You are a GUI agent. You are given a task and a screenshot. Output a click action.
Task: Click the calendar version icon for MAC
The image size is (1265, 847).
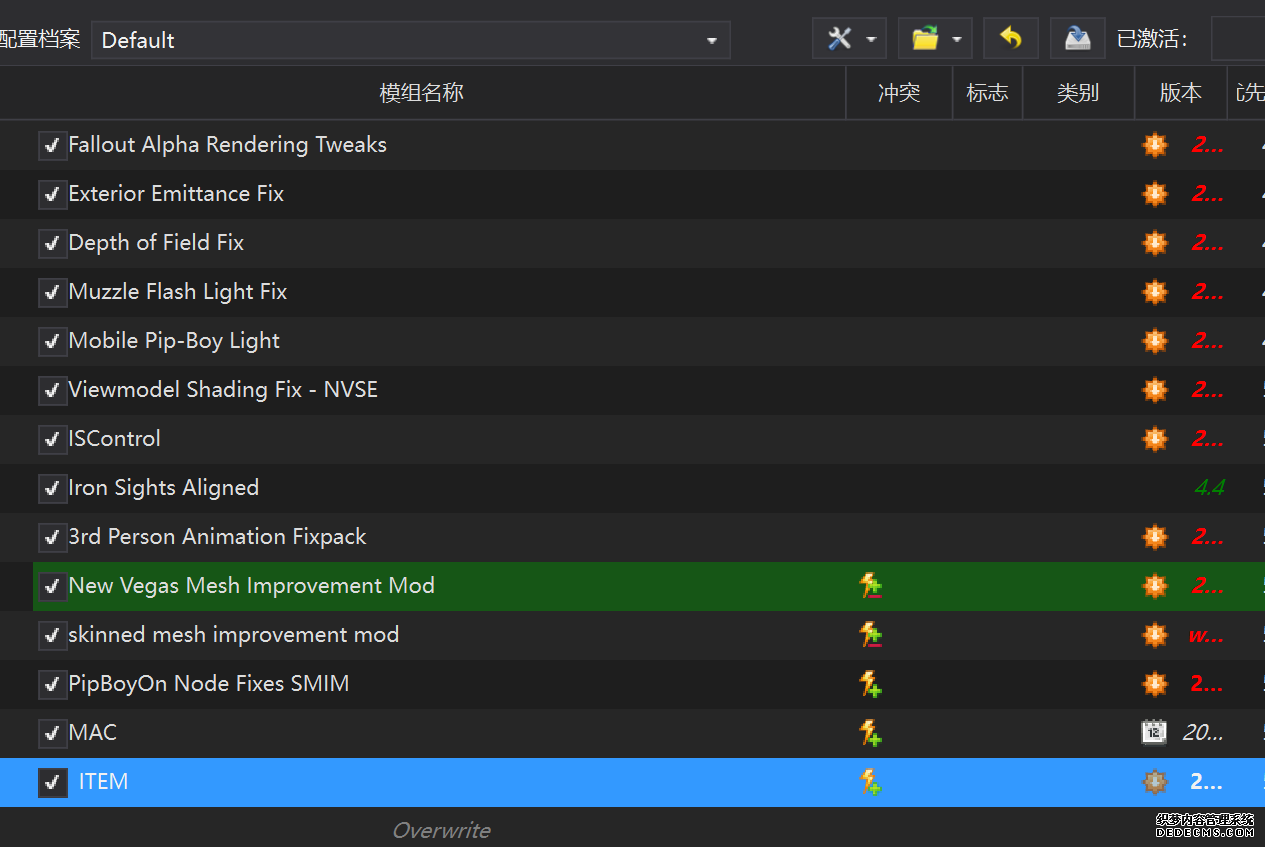(1154, 733)
